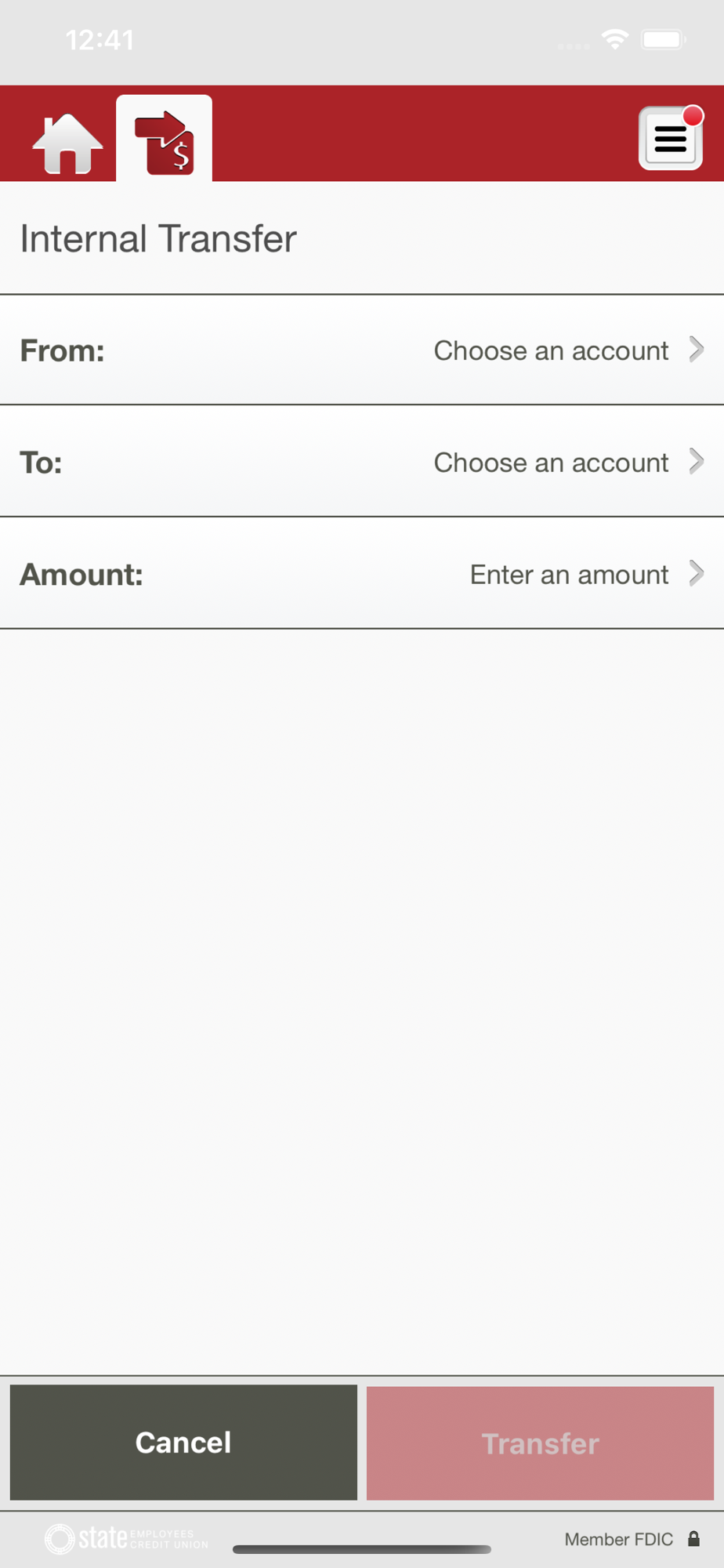This screenshot has width=724, height=1568.
Task: Choose an account for To field
Action: [551, 463]
